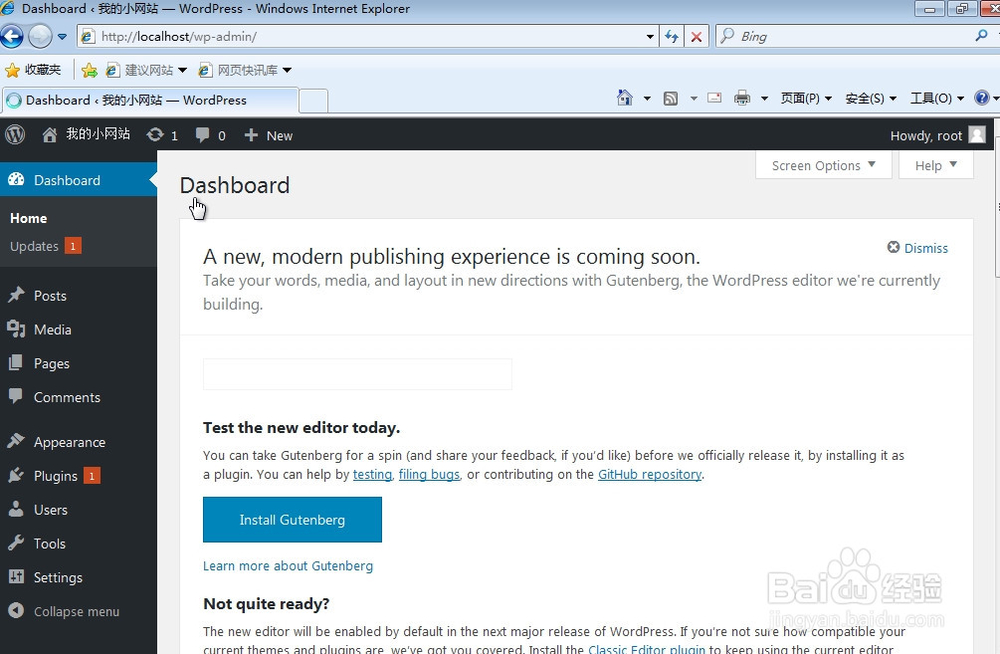Screen dimensions: 1000x654
Task: Click the RSS feeds toolbar icon
Action: (670, 98)
